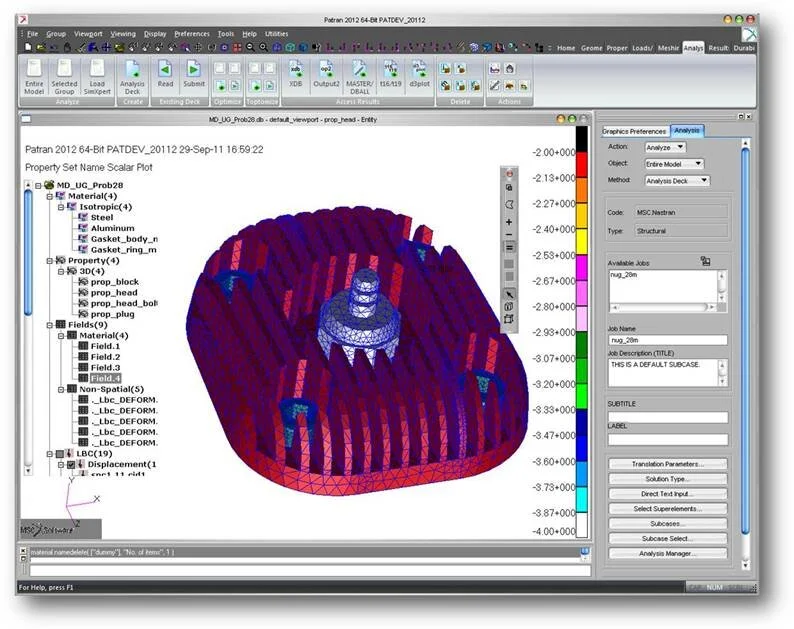Open the Utilities menu

click(276, 34)
